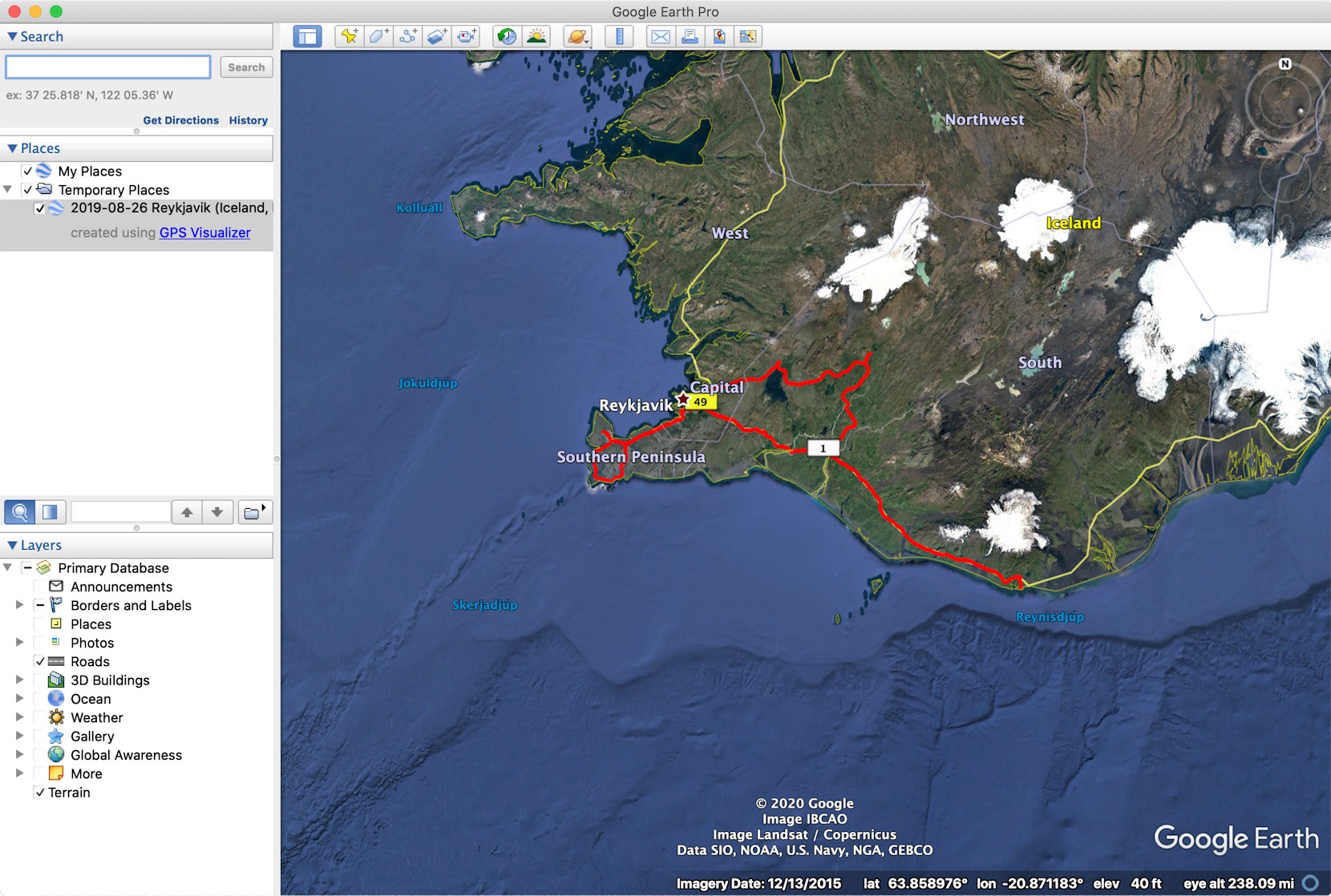Image resolution: width=1331 pixels, height=896 pixels.
Task: Click the Reykjavik star placemark on map
Action: click(682, 398)
